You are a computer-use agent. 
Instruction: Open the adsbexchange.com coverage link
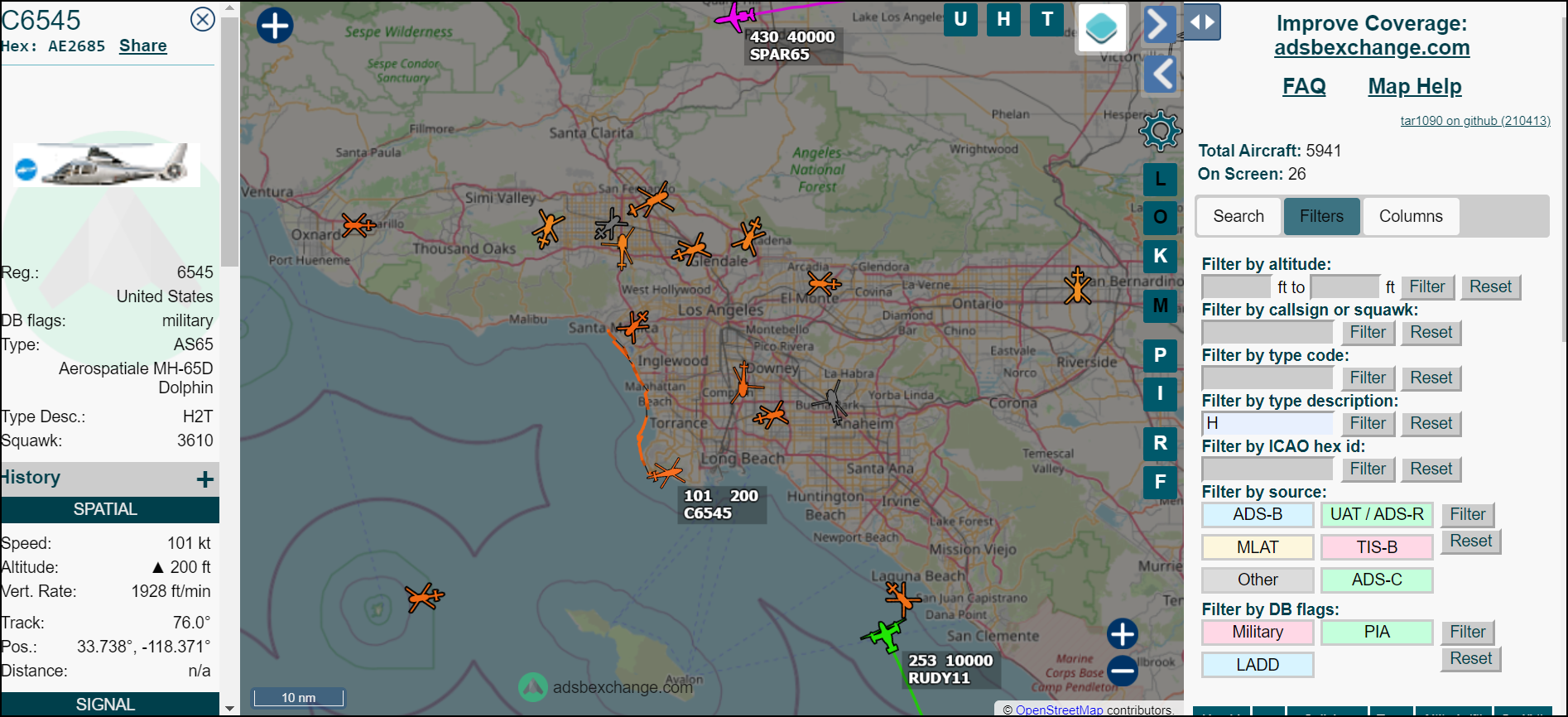pyautogui.click(x=1372, y=47)
